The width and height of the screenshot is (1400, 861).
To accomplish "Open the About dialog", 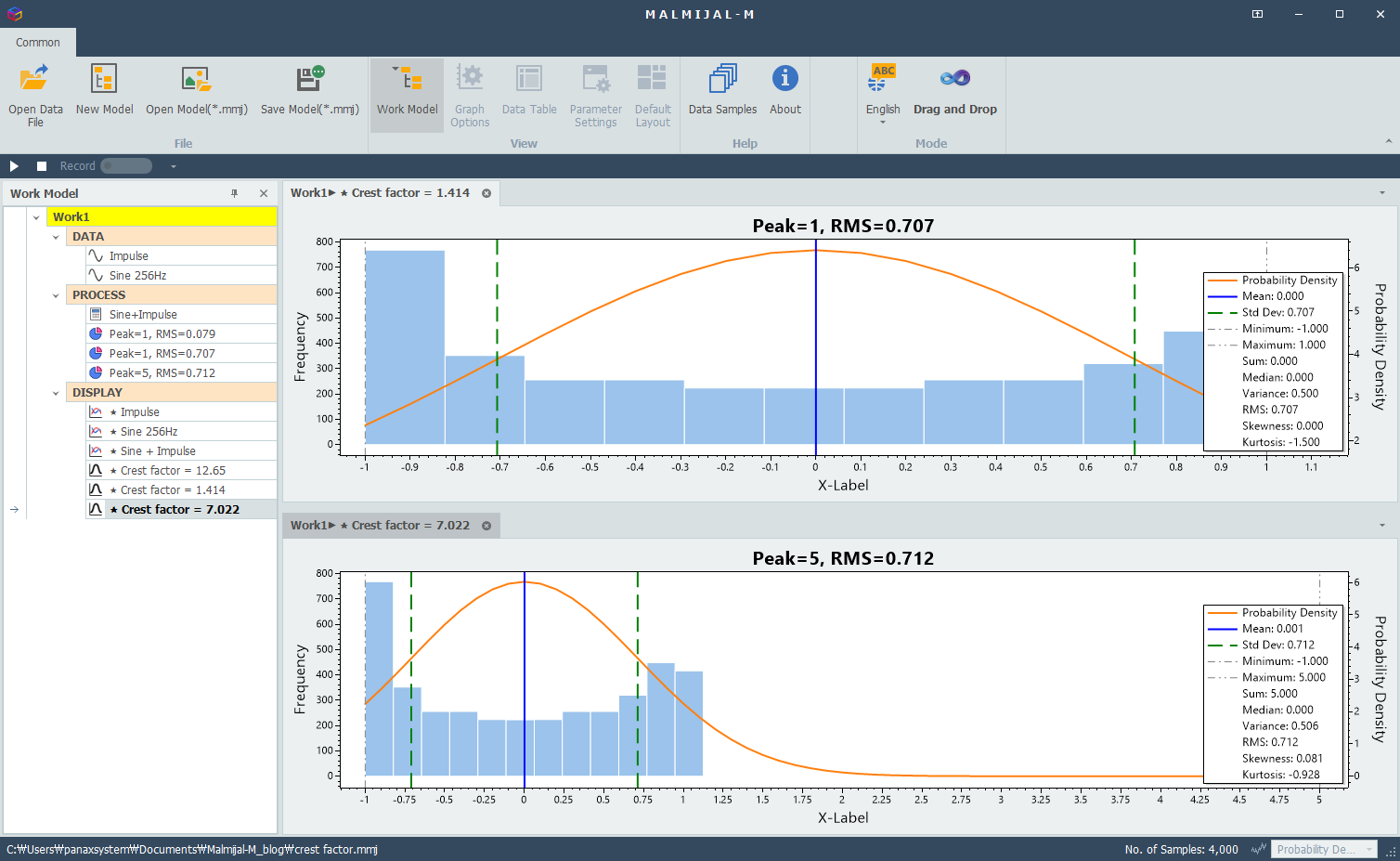I will tap(785, 90).
